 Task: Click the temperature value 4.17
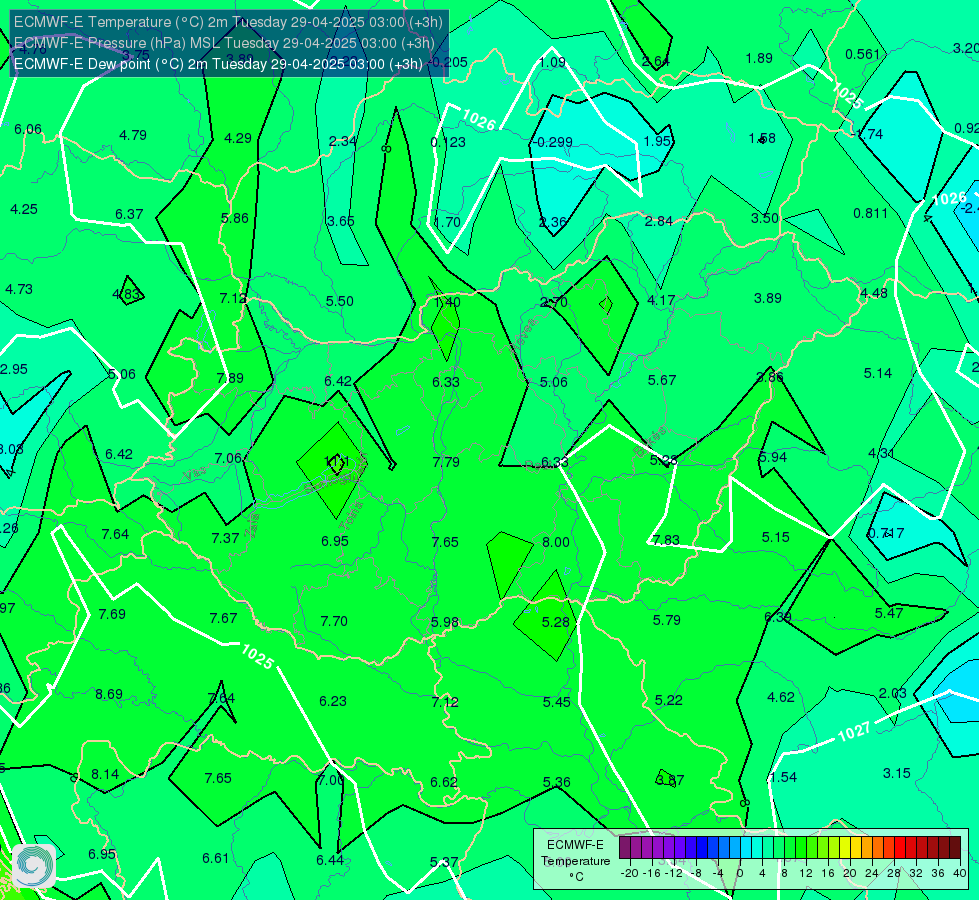661,300
